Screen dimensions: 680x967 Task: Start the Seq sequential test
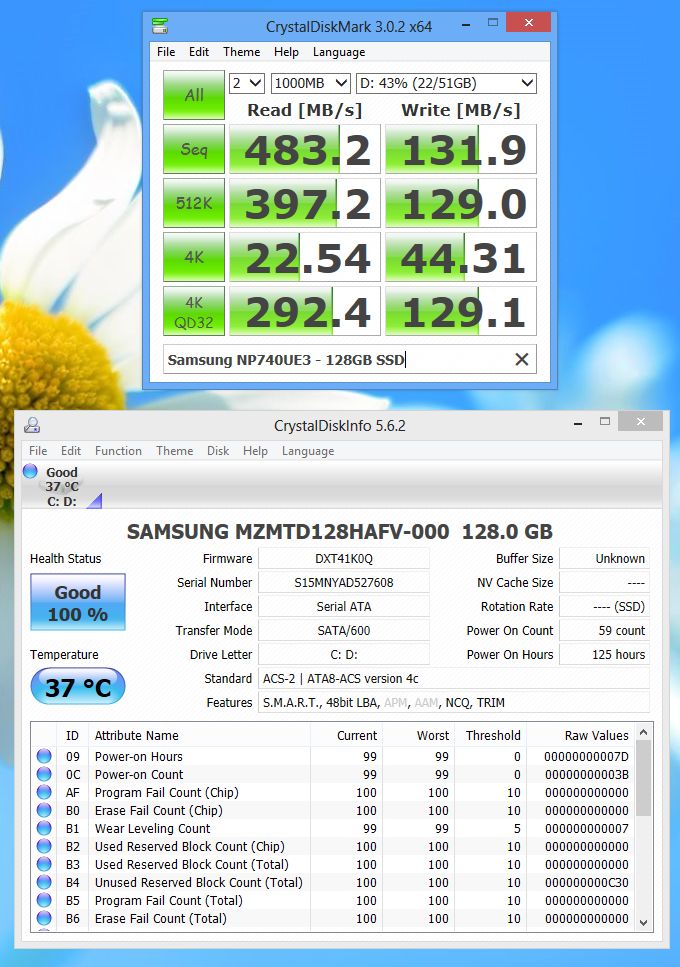click(x=194, y=149)
